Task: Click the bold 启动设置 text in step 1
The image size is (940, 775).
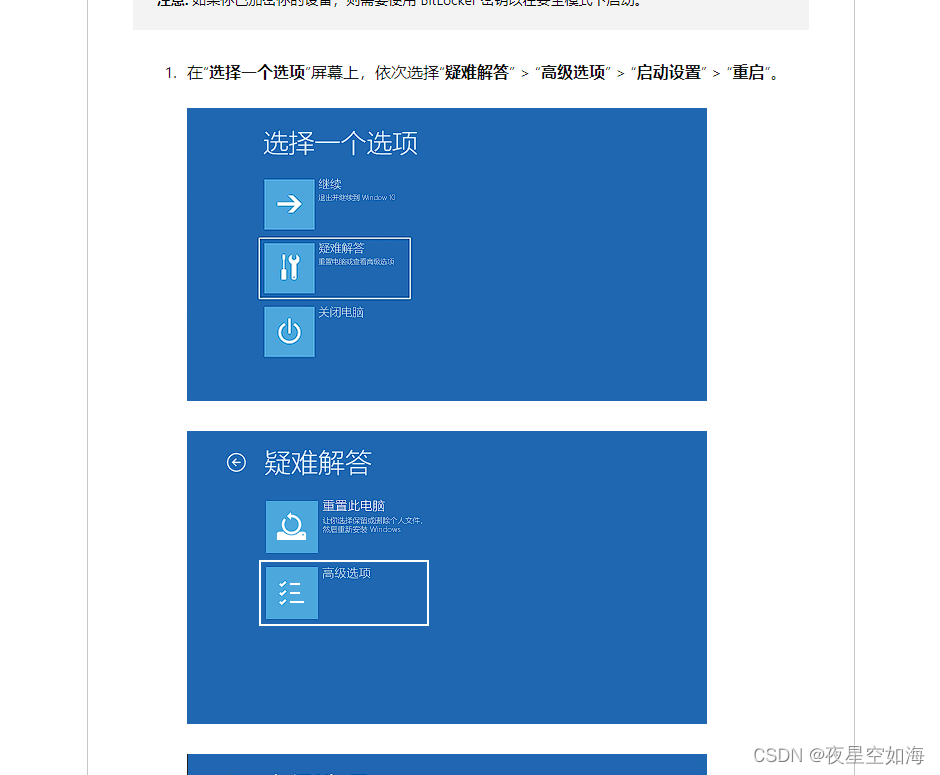Action: point(668,72)
